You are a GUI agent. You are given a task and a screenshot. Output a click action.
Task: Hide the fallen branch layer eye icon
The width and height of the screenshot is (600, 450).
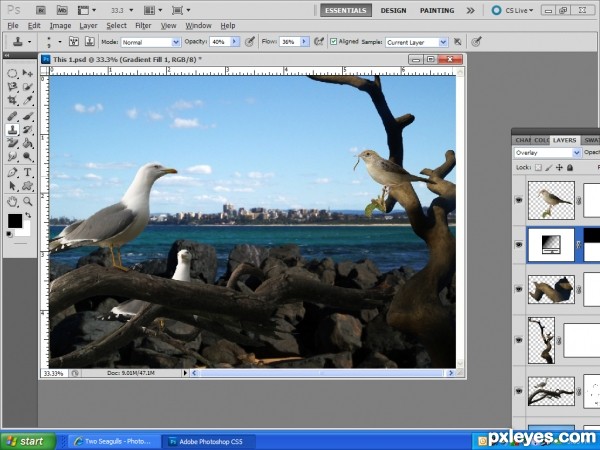coord(518,391)
